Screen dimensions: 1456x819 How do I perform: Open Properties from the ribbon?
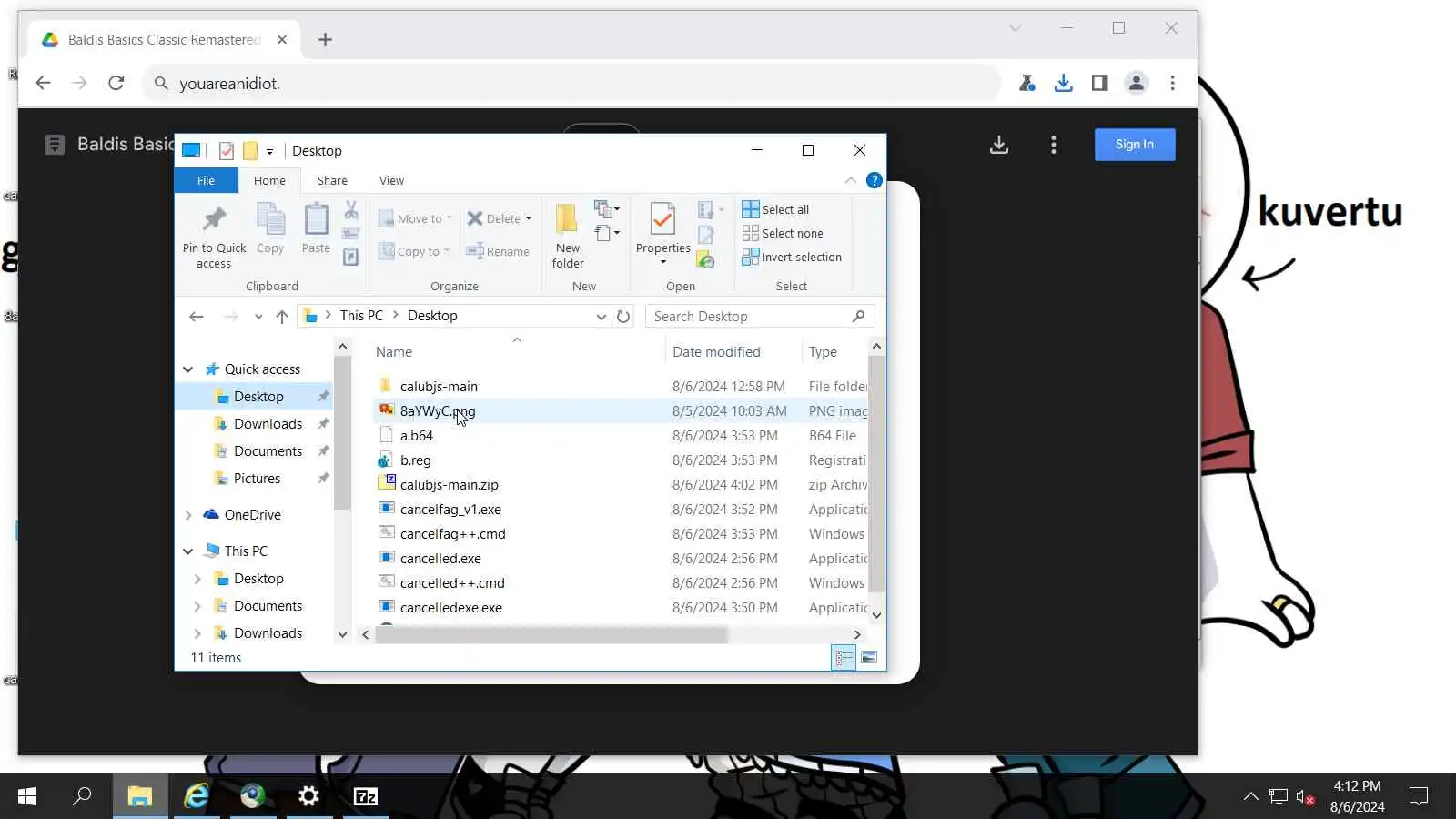(x=663, y=235)
